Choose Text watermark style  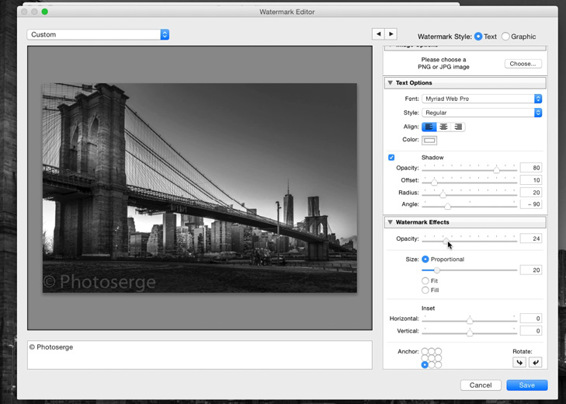pos(478,36)
